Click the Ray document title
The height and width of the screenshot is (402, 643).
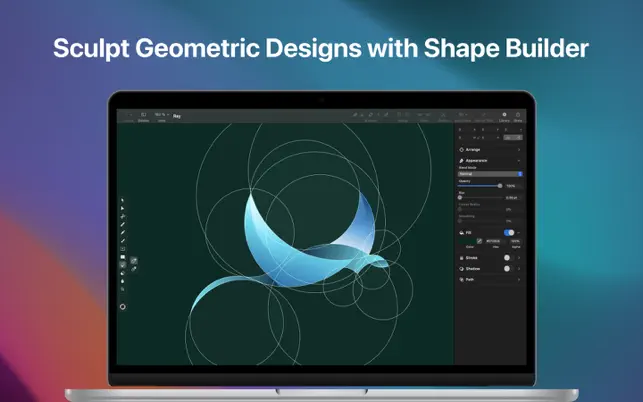177,117
